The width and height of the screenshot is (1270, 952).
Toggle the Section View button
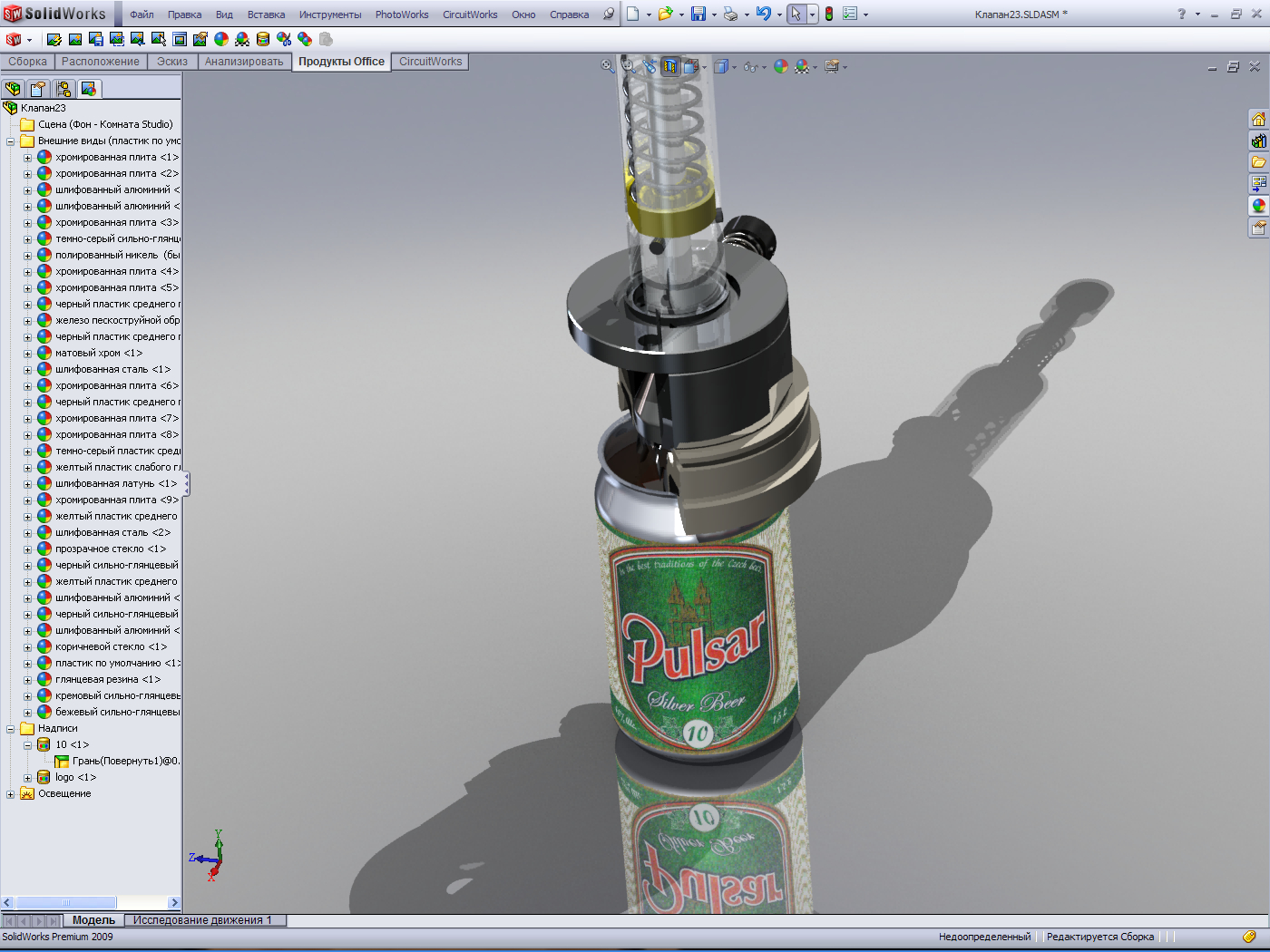(x=669, y=66)
